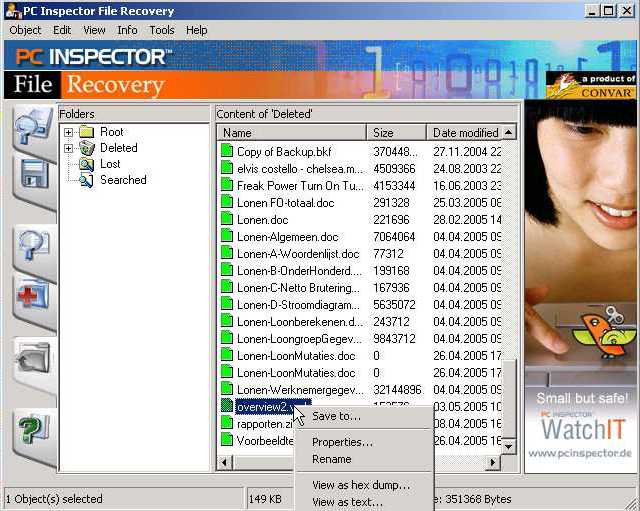640x511 pixels.
Task: Sort by Date modified column header
Action: (x=464, y=133)
